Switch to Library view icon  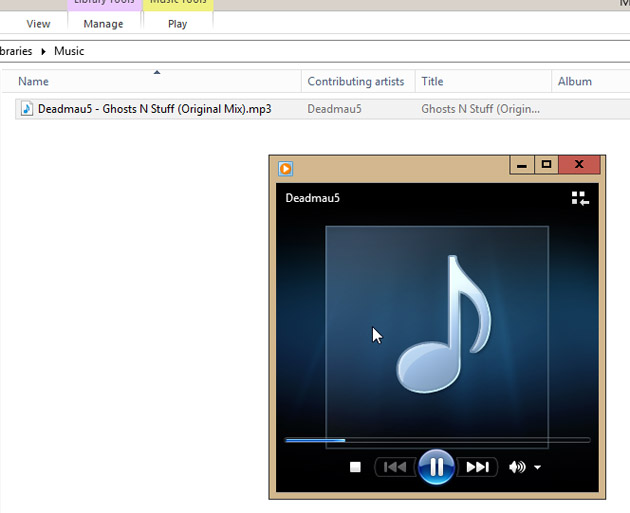[x=580, y=198]
